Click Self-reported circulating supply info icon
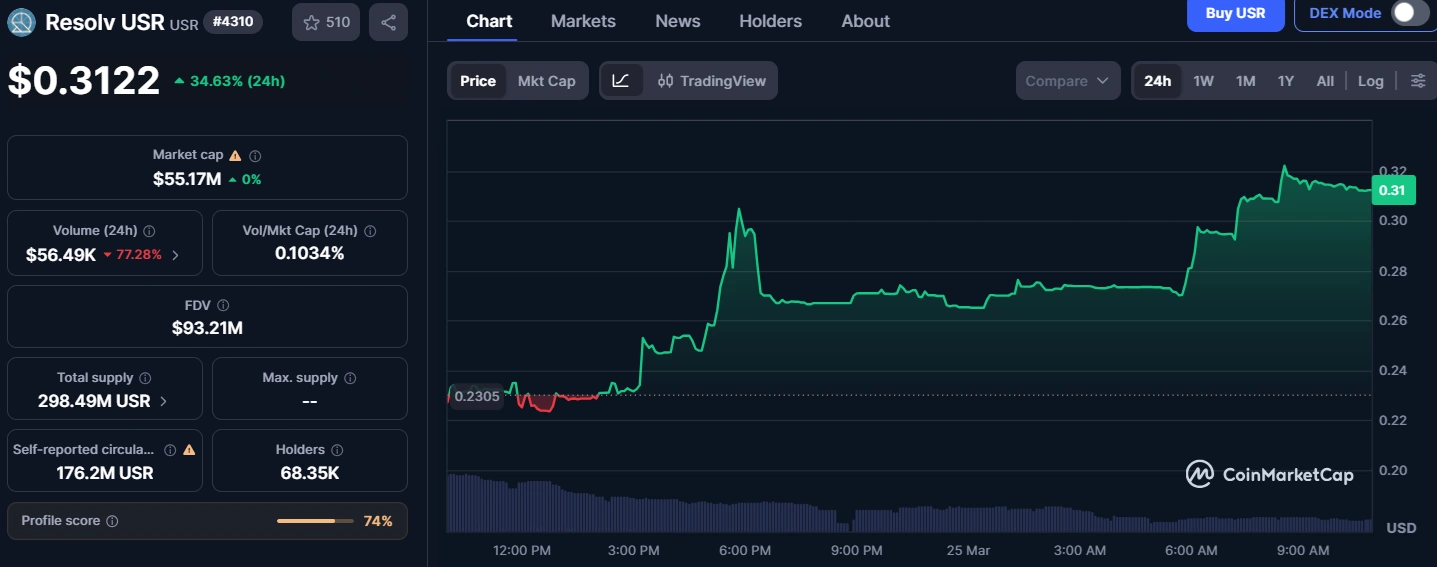The height and width of the screenshot is (567, 1437). coord(170,450)
